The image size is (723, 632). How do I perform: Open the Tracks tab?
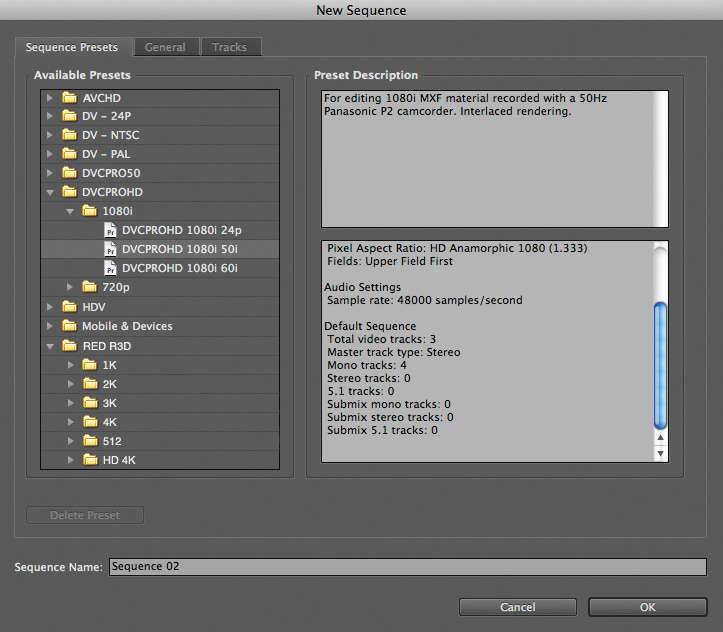pyautogui.click(x=231, y=47)
